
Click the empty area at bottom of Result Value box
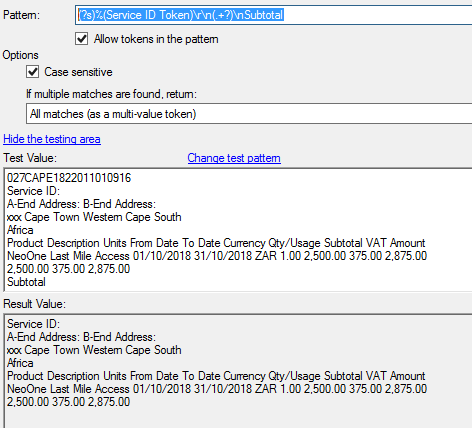(x=238, y=418)
